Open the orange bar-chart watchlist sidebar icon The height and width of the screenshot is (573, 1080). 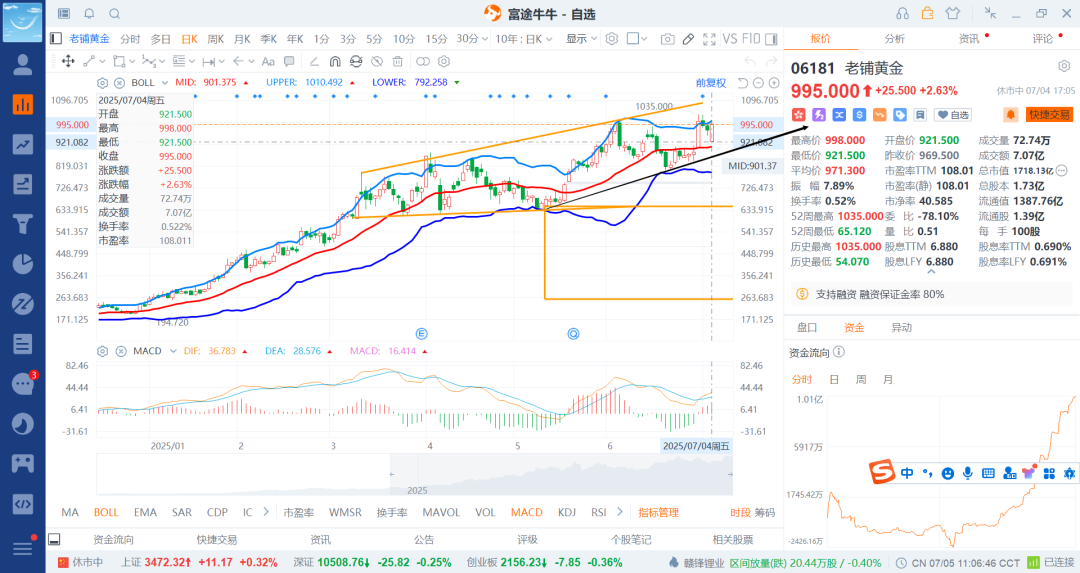pos(23,104)
